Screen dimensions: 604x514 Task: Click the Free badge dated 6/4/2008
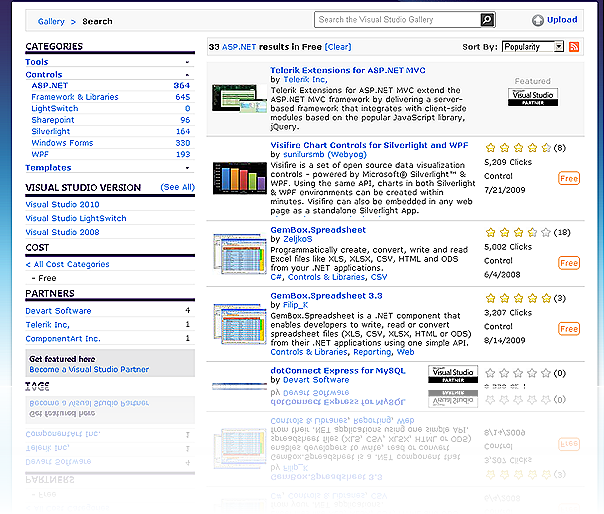569,263
